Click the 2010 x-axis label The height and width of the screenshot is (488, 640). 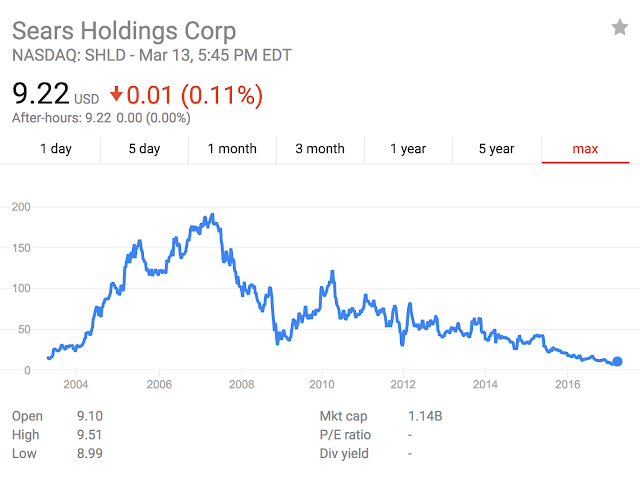pyautogui.click(x=321, y=384)
